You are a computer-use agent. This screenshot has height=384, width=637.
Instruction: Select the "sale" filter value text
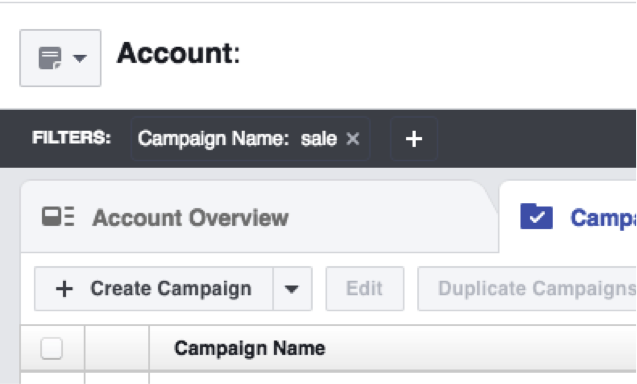point(318,139)
